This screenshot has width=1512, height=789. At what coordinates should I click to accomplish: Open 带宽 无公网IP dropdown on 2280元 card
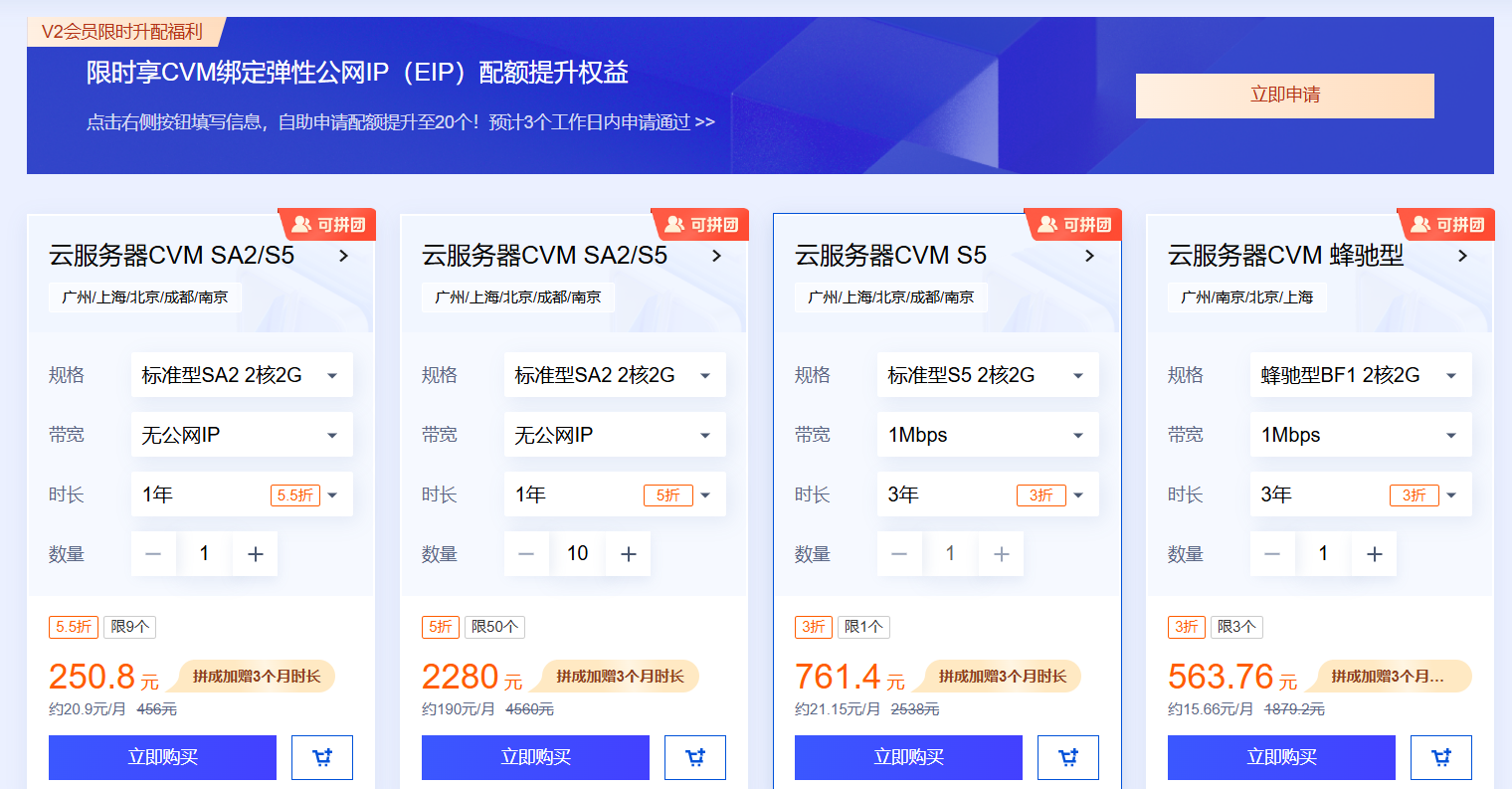(x=615, y=435)
